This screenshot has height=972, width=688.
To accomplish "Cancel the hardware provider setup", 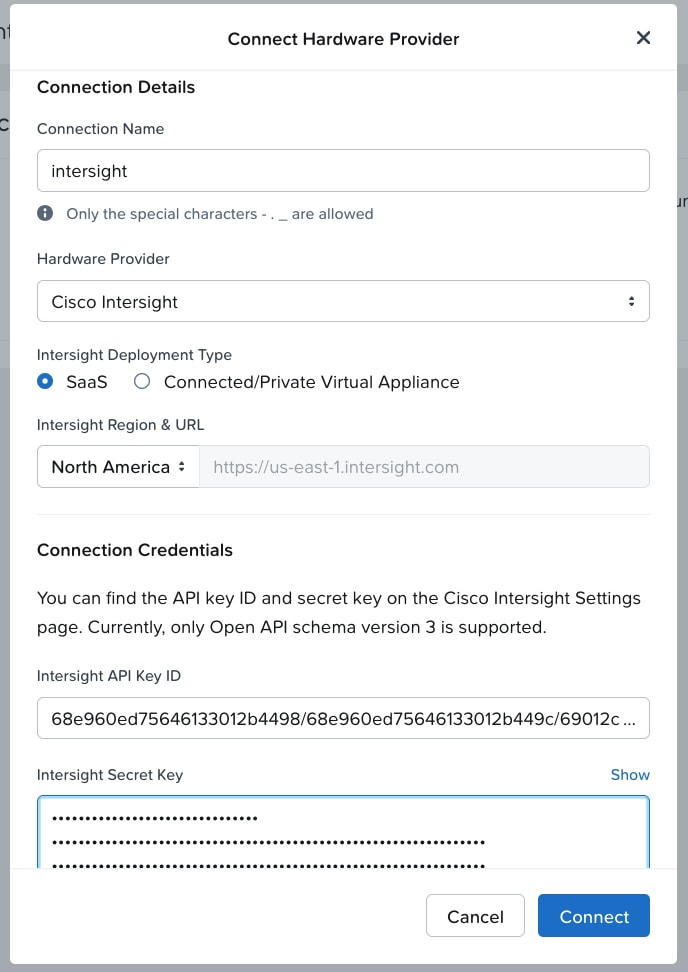I will pyautogui.click(x=475, y=915).
